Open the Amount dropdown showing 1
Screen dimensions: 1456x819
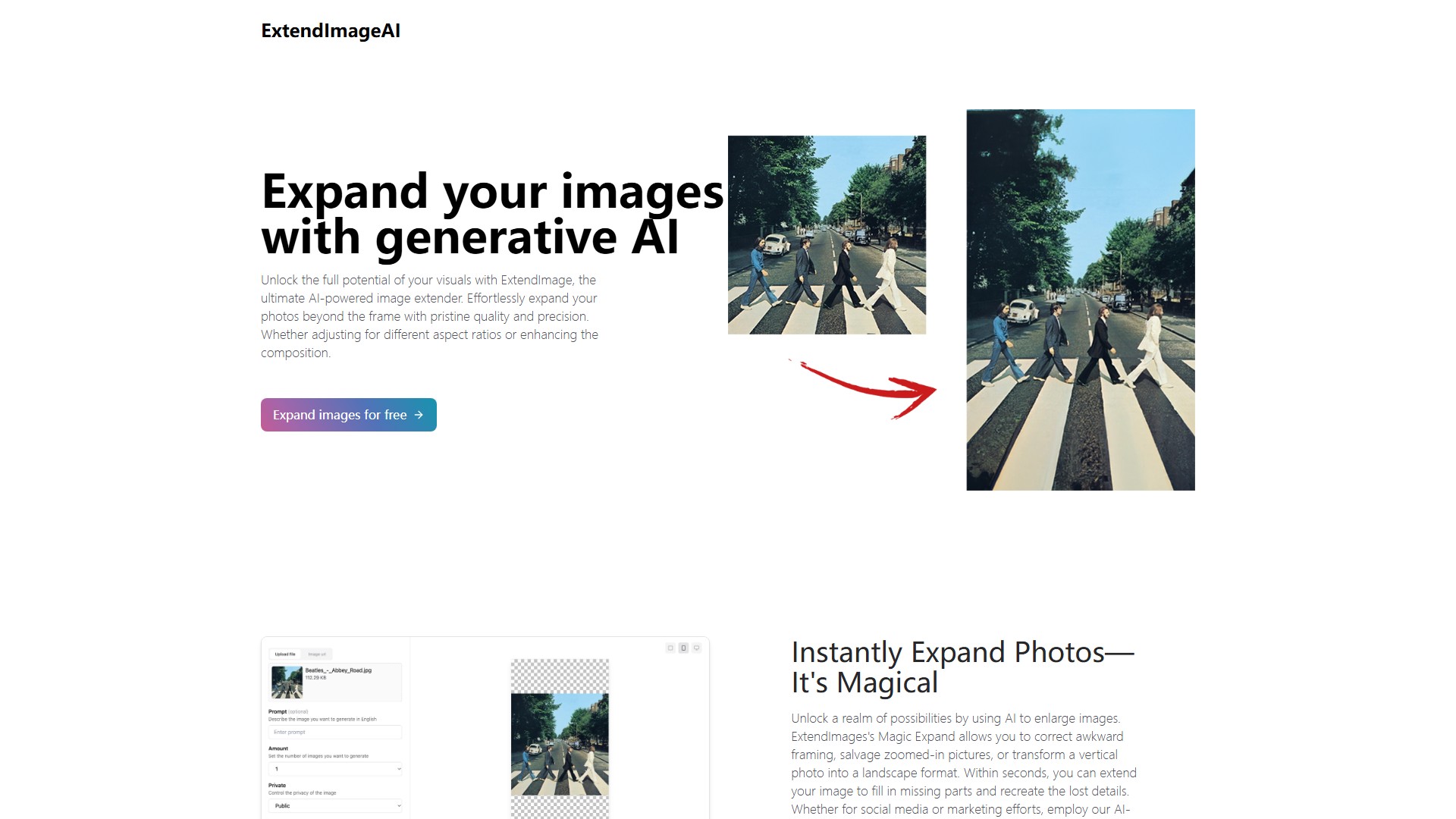pyautogui.click(x=335, y=768)
